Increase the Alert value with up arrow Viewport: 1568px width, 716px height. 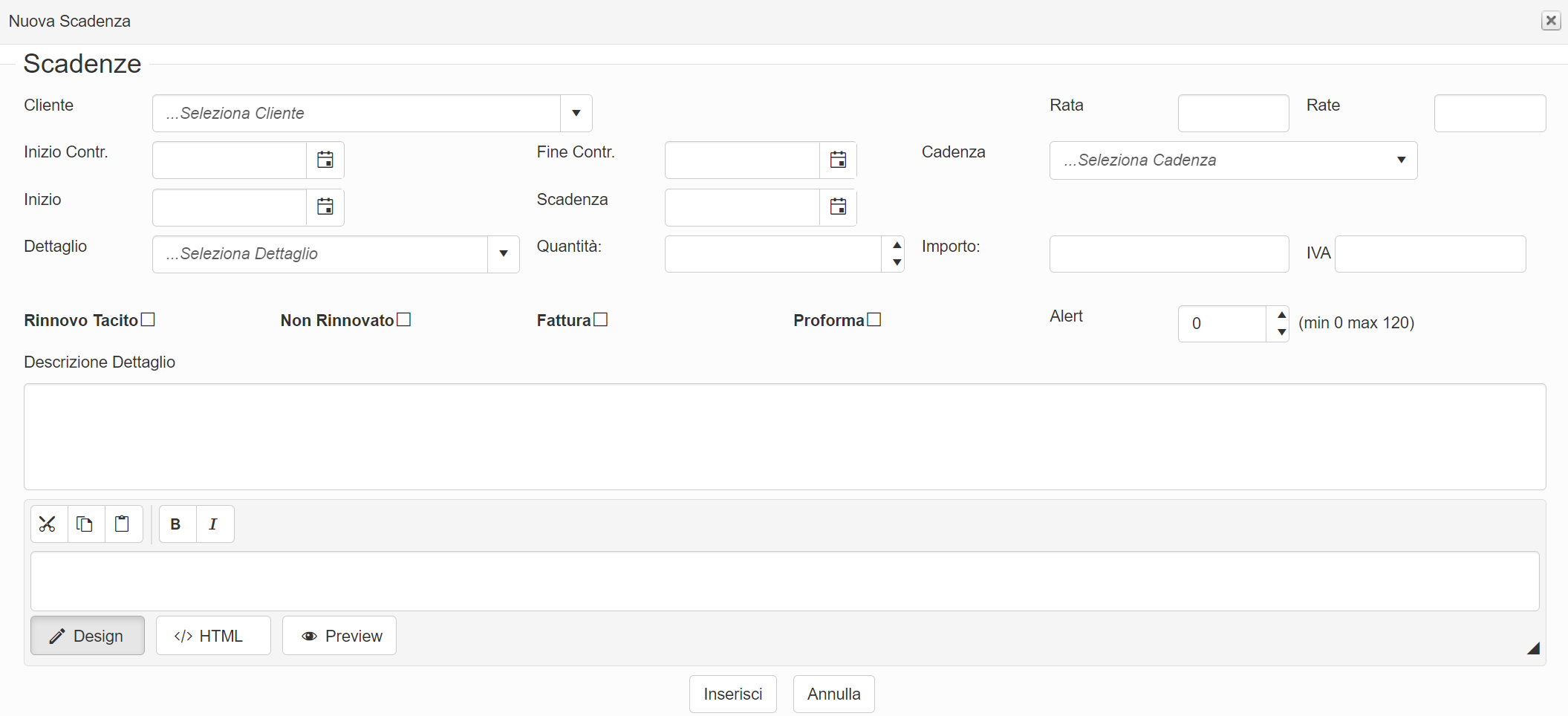tap(1281, 315)
